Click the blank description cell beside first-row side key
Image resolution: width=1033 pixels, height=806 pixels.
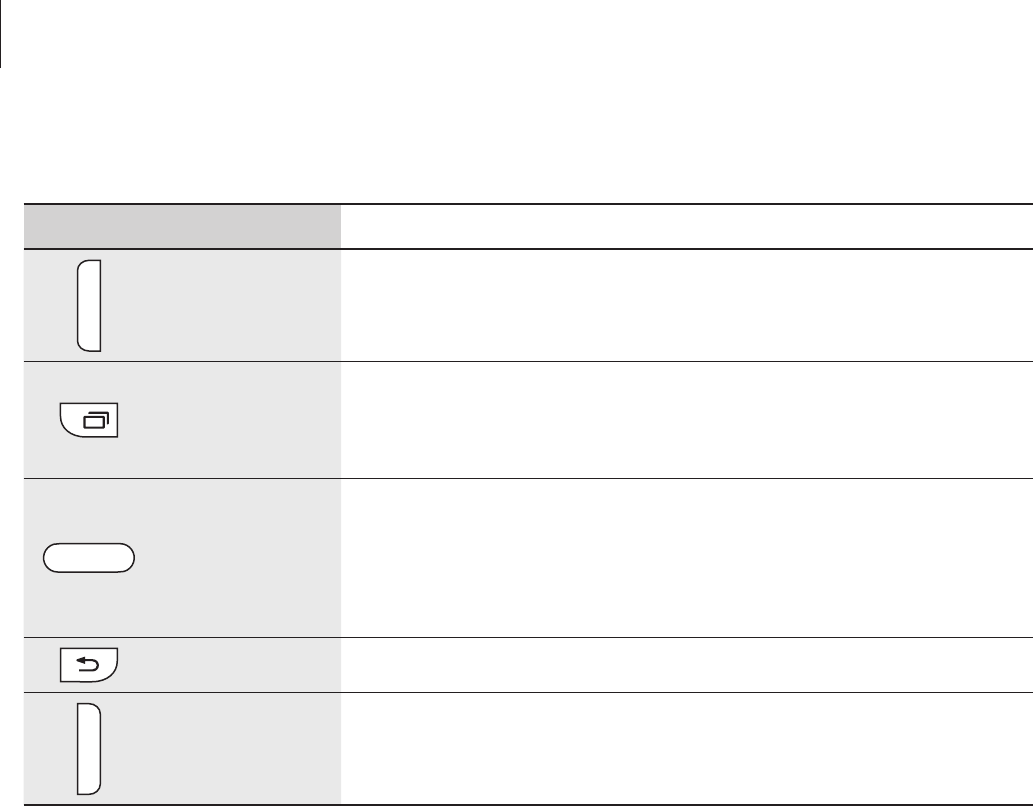[x=686, y=306]
